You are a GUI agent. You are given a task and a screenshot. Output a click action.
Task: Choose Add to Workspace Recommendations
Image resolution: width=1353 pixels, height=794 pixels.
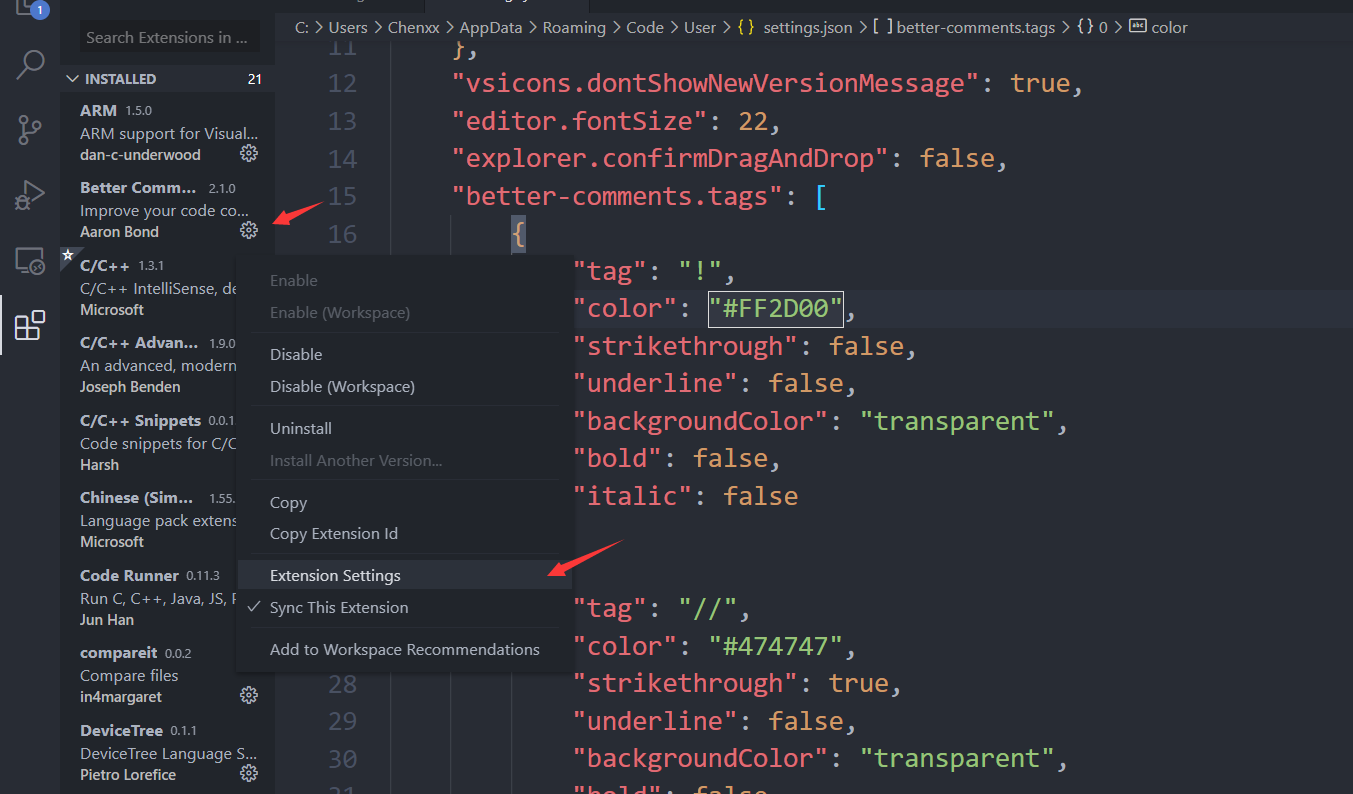point(405,649)
